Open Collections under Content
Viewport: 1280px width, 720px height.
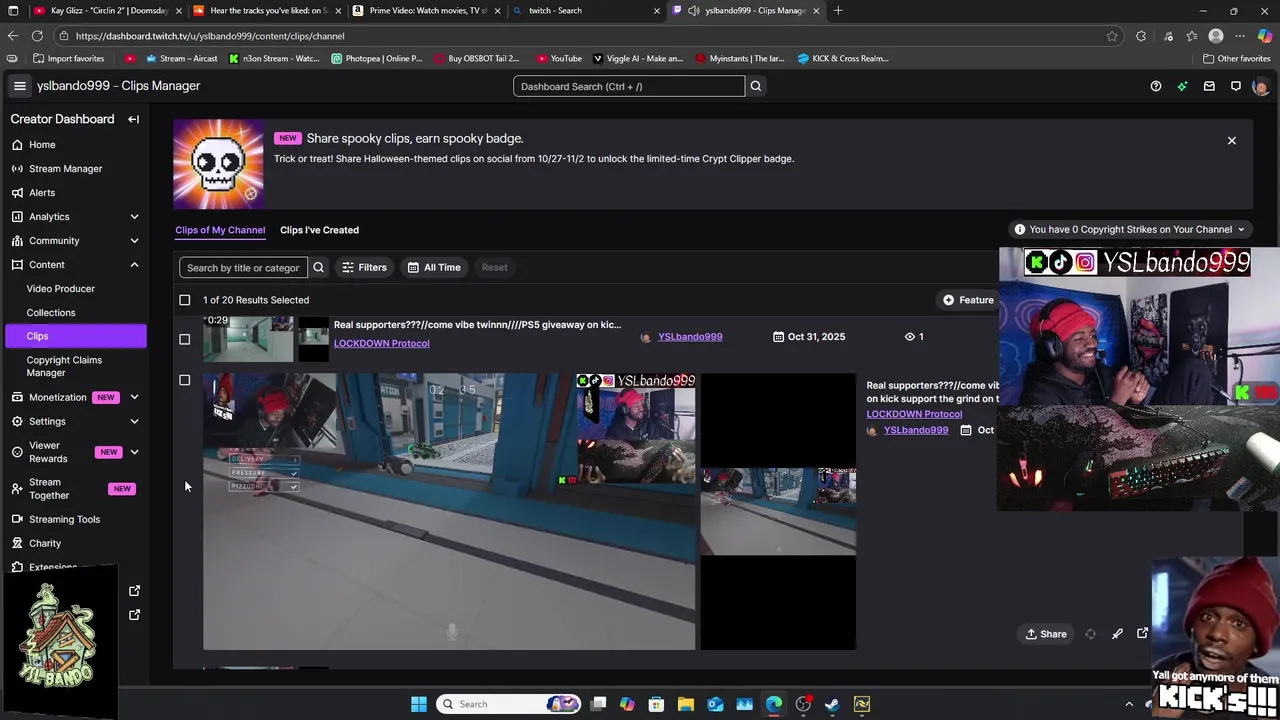tap(51, 312)
